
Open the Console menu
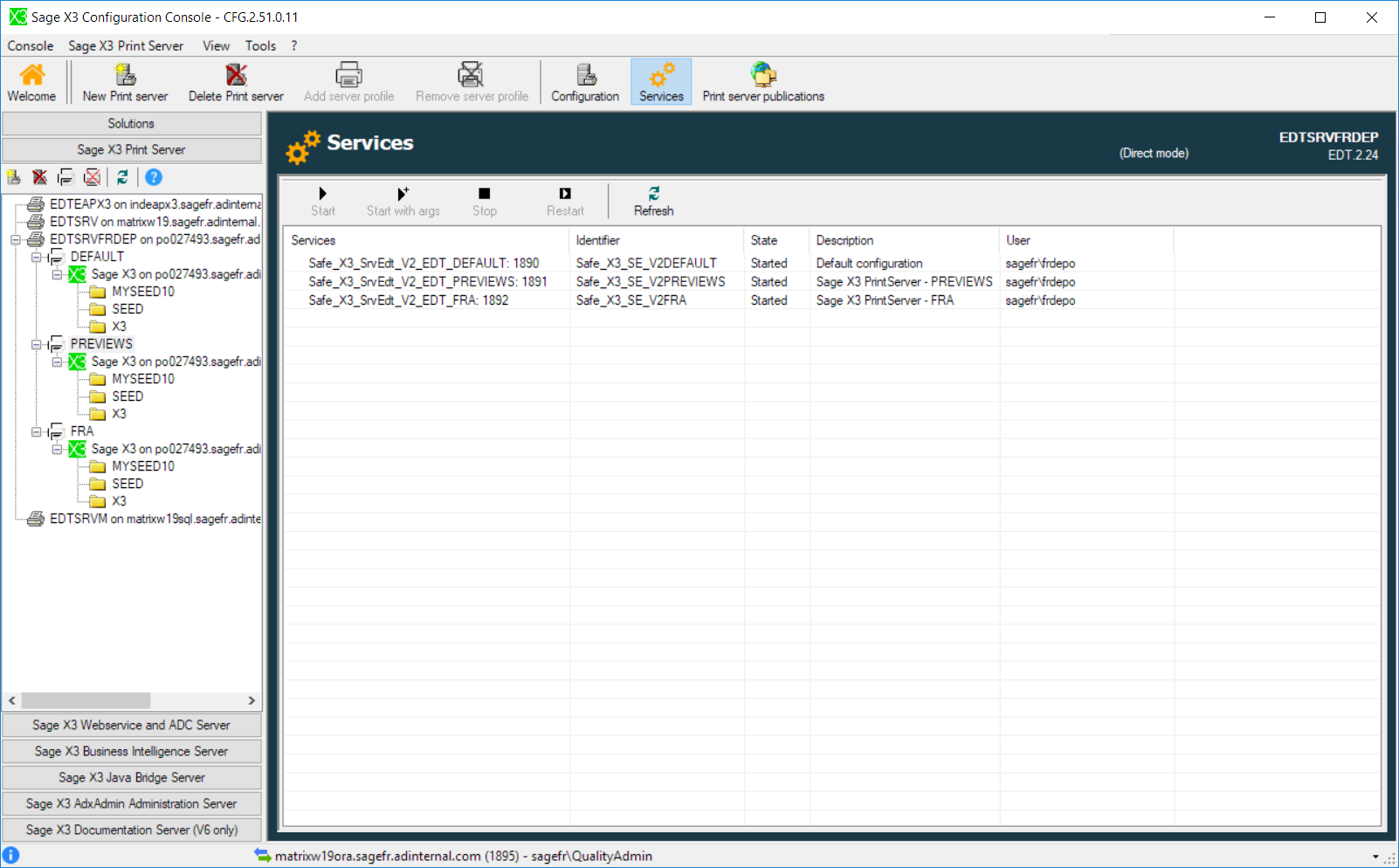point(31,45)
